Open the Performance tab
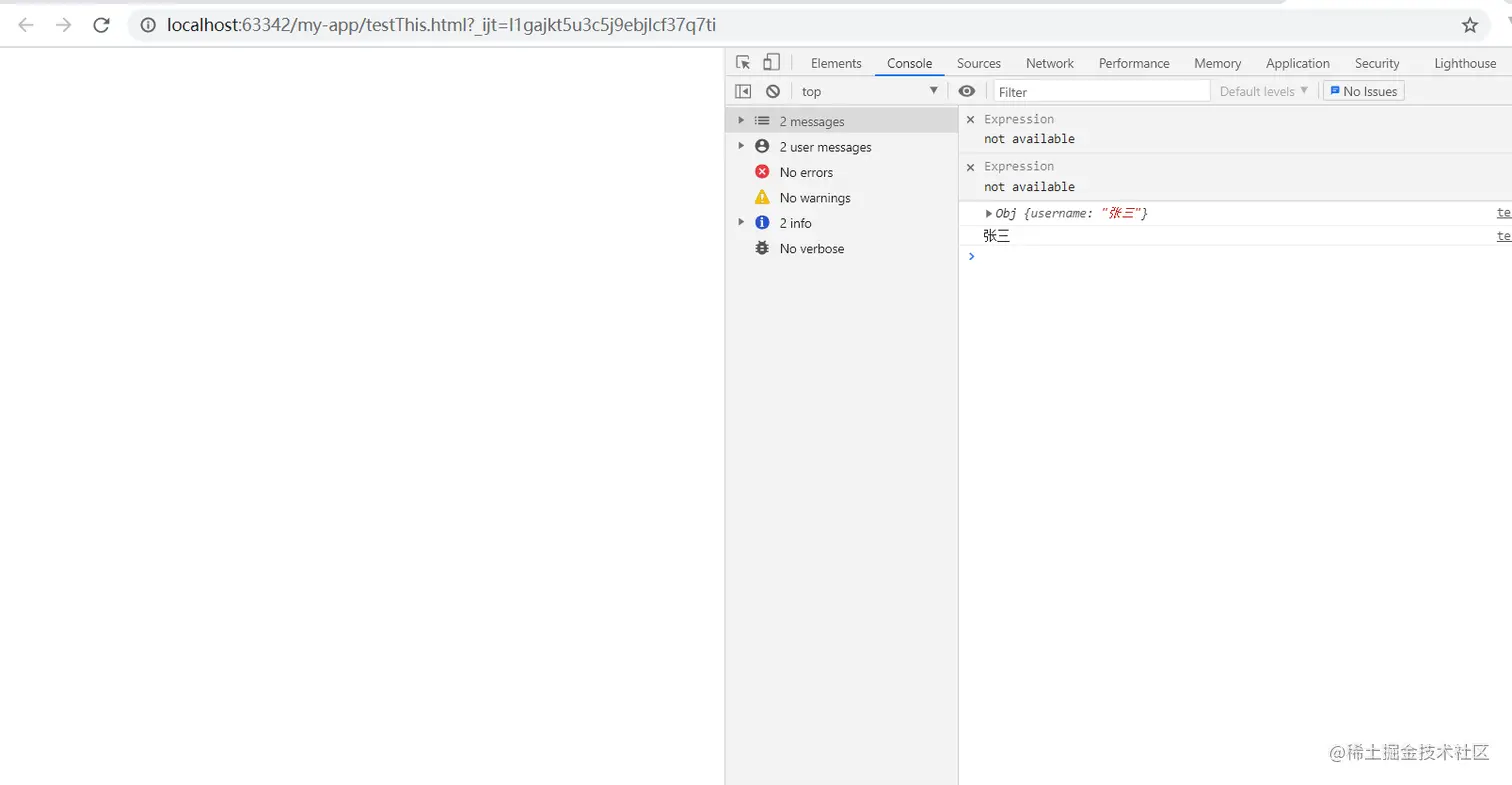 click(1134, 63)
